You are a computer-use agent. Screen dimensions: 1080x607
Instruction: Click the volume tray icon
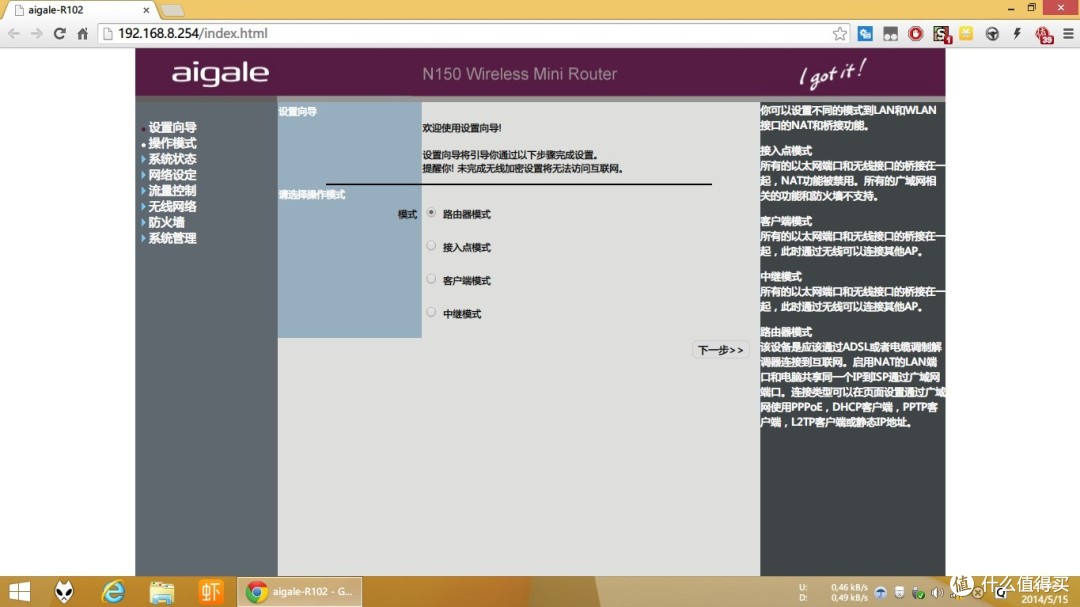coord(937,593)
